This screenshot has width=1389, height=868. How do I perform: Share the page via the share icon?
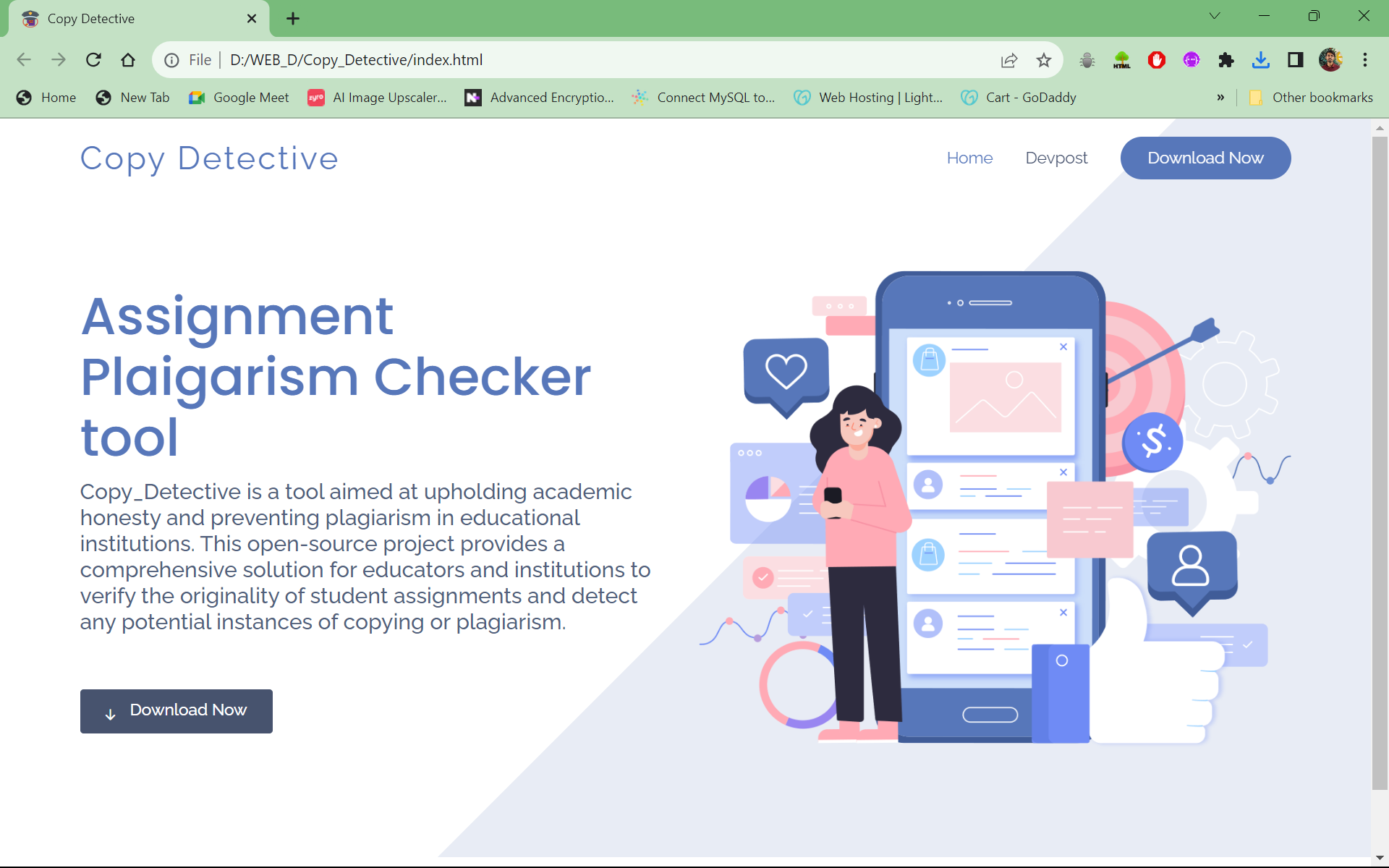coord(1009,60)
